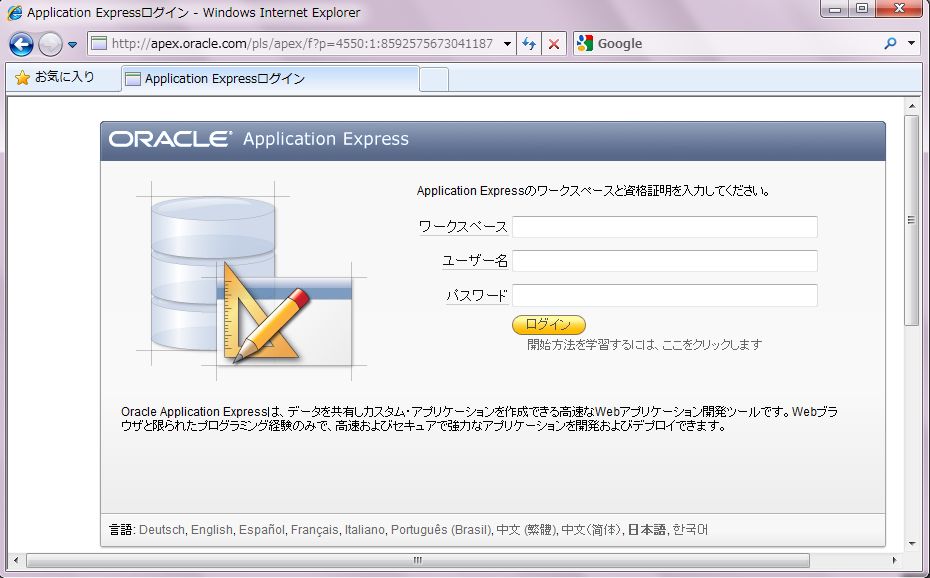The height and width of the screenshot is (578, 930).
Task: Expand the address bar history dropdown
Action: (x=507, y=44)
